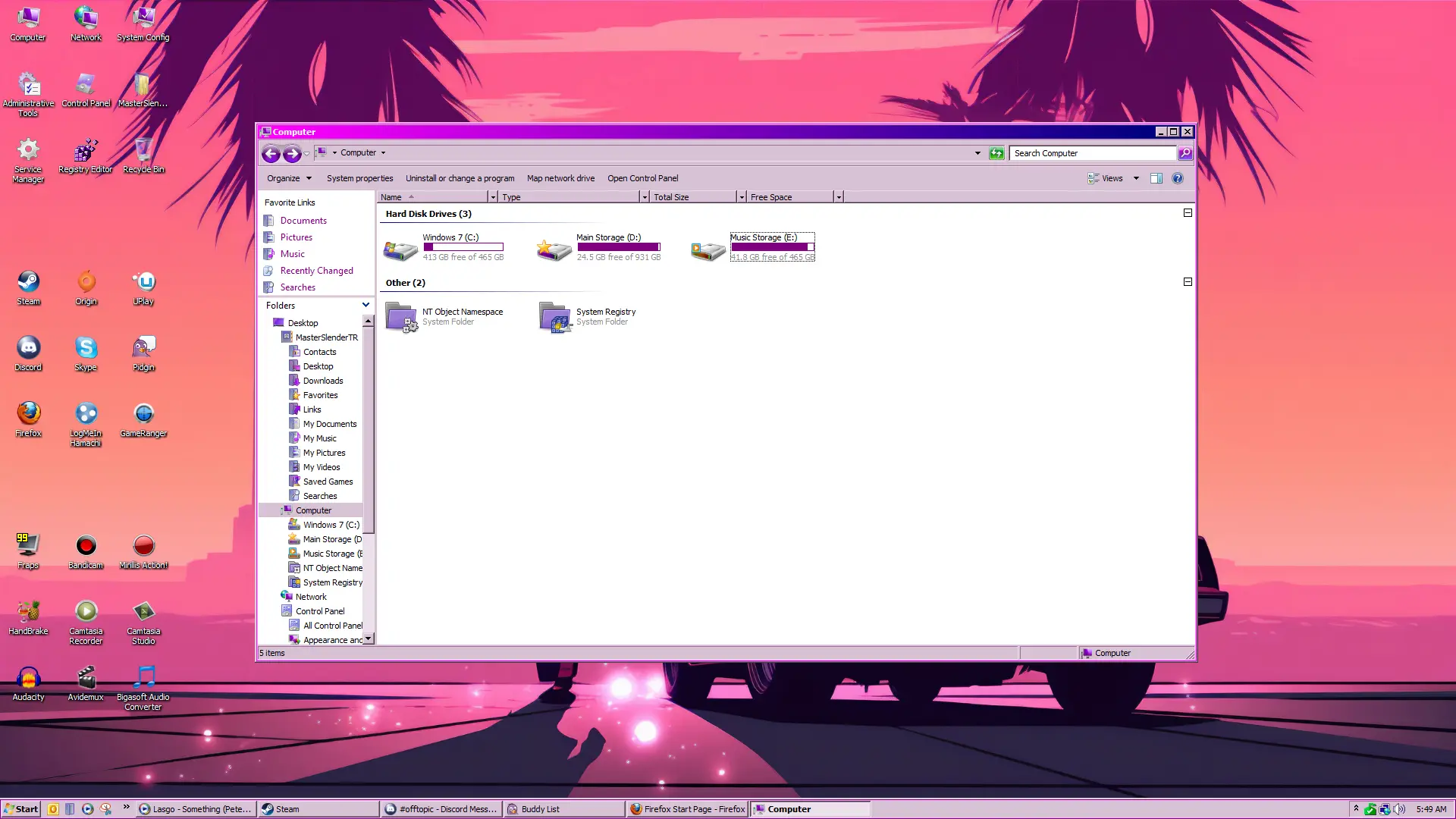Open the Steam desktop icon
1456x819 pixels.
point(29,282)
